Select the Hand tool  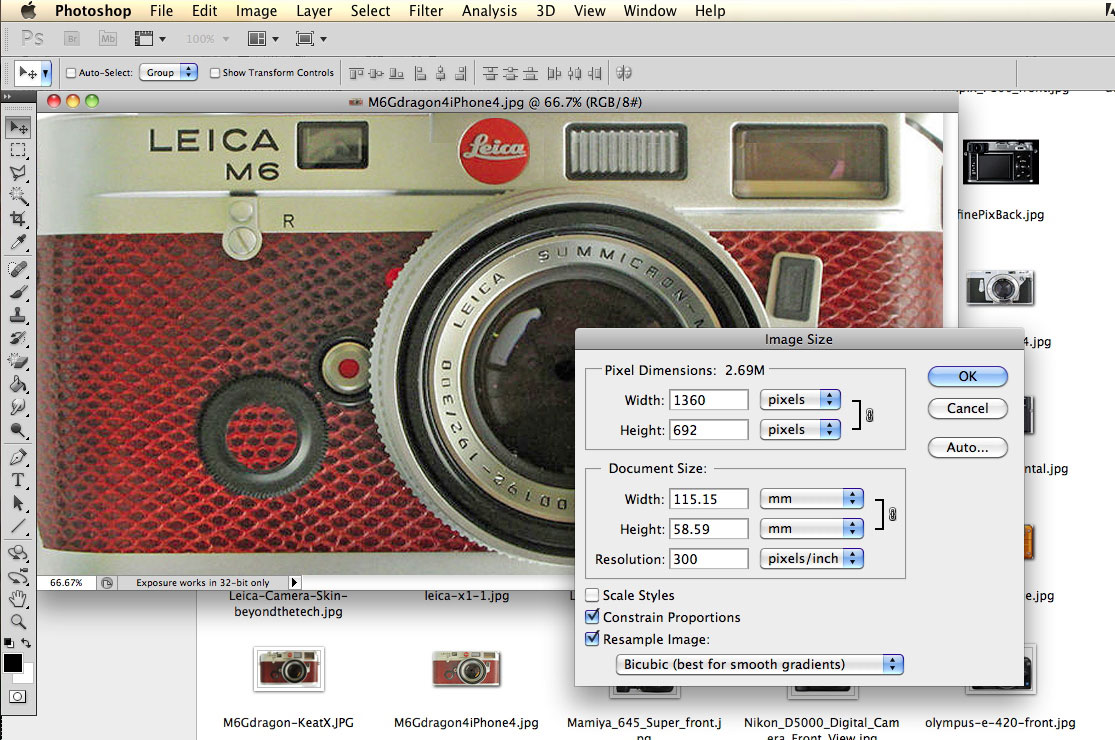pyautogui.click(x=18, y=599)
